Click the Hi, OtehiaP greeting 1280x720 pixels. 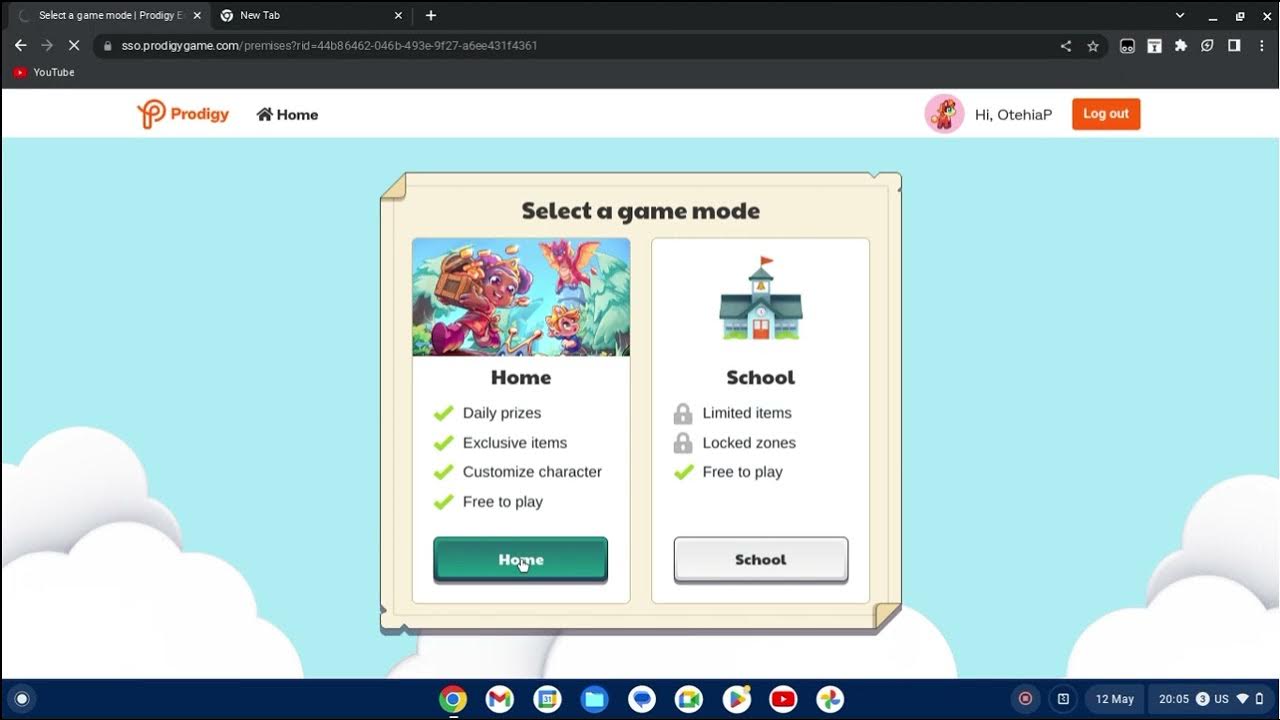(1013, 115)
